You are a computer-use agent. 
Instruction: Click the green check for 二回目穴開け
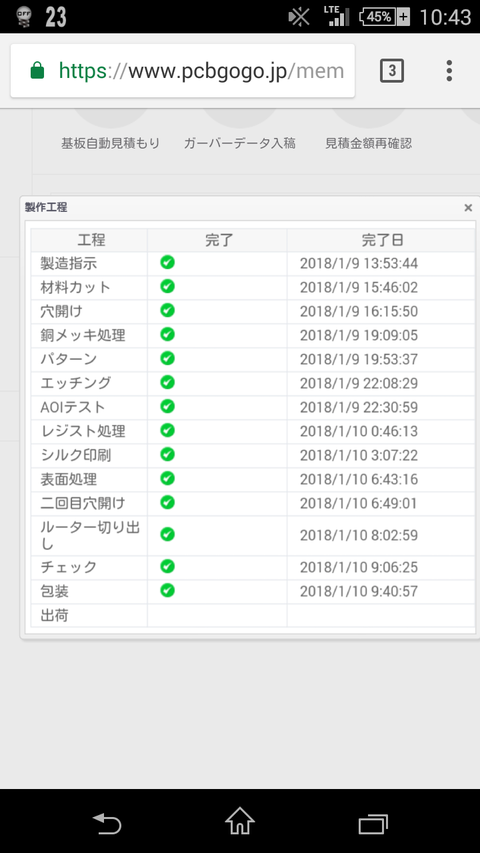pos(168,502)
